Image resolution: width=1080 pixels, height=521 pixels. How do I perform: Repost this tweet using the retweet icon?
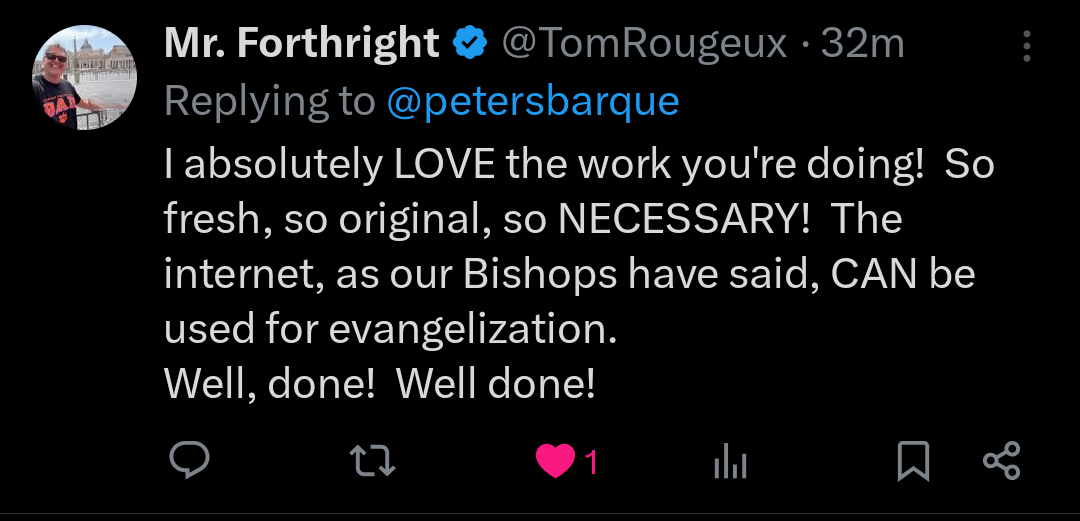[x=372, y=461]
